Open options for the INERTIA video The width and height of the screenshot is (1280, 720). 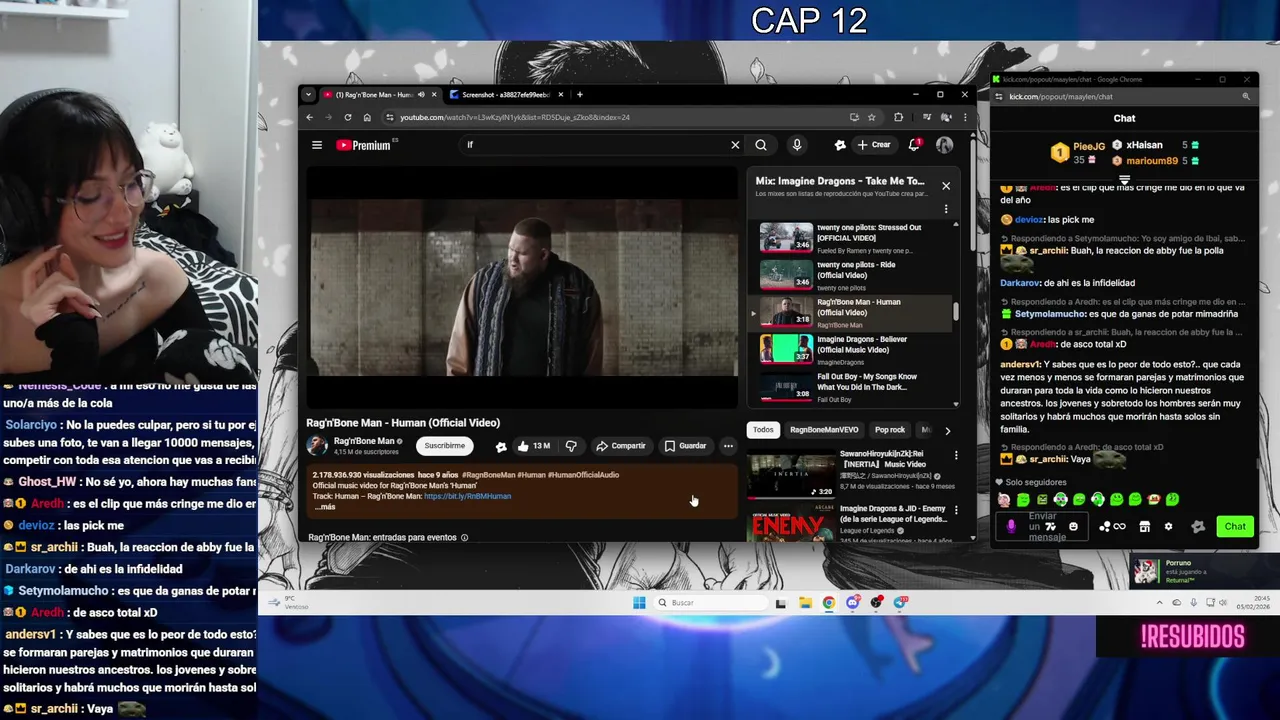[956, 456]
